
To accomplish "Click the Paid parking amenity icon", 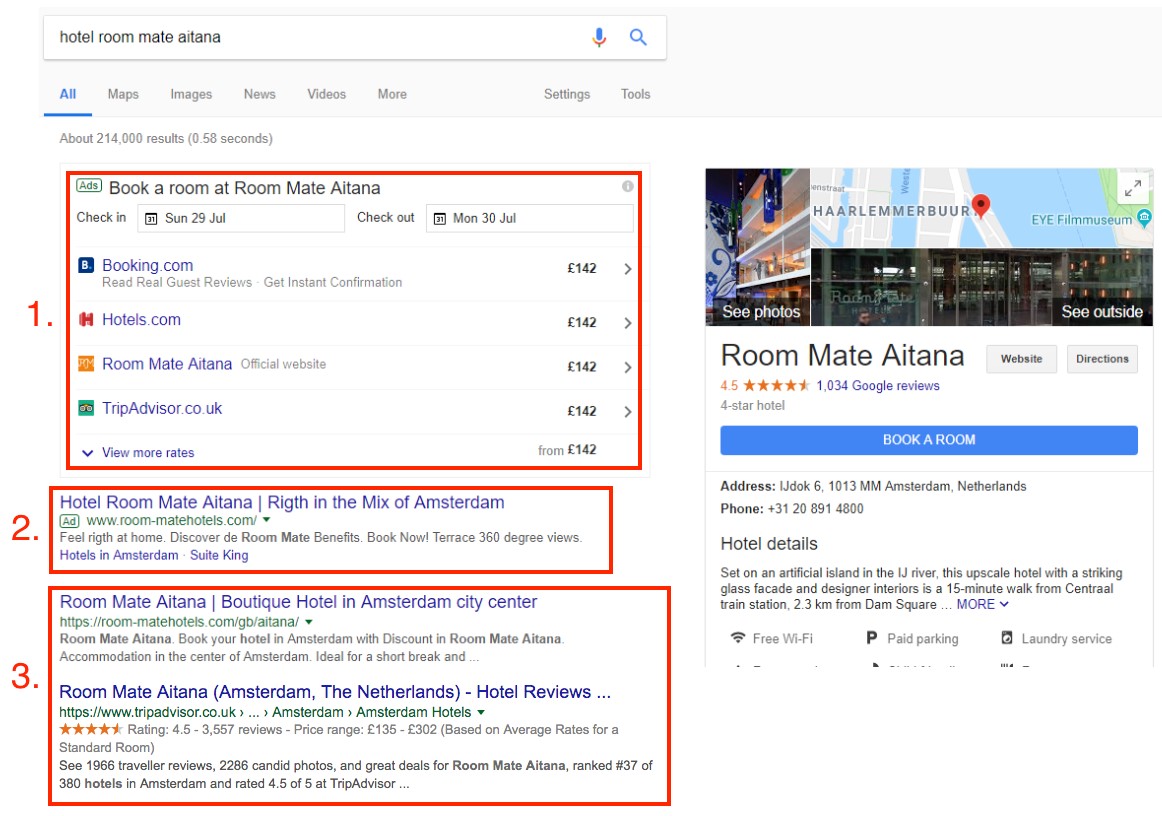I will coord(872,638).
